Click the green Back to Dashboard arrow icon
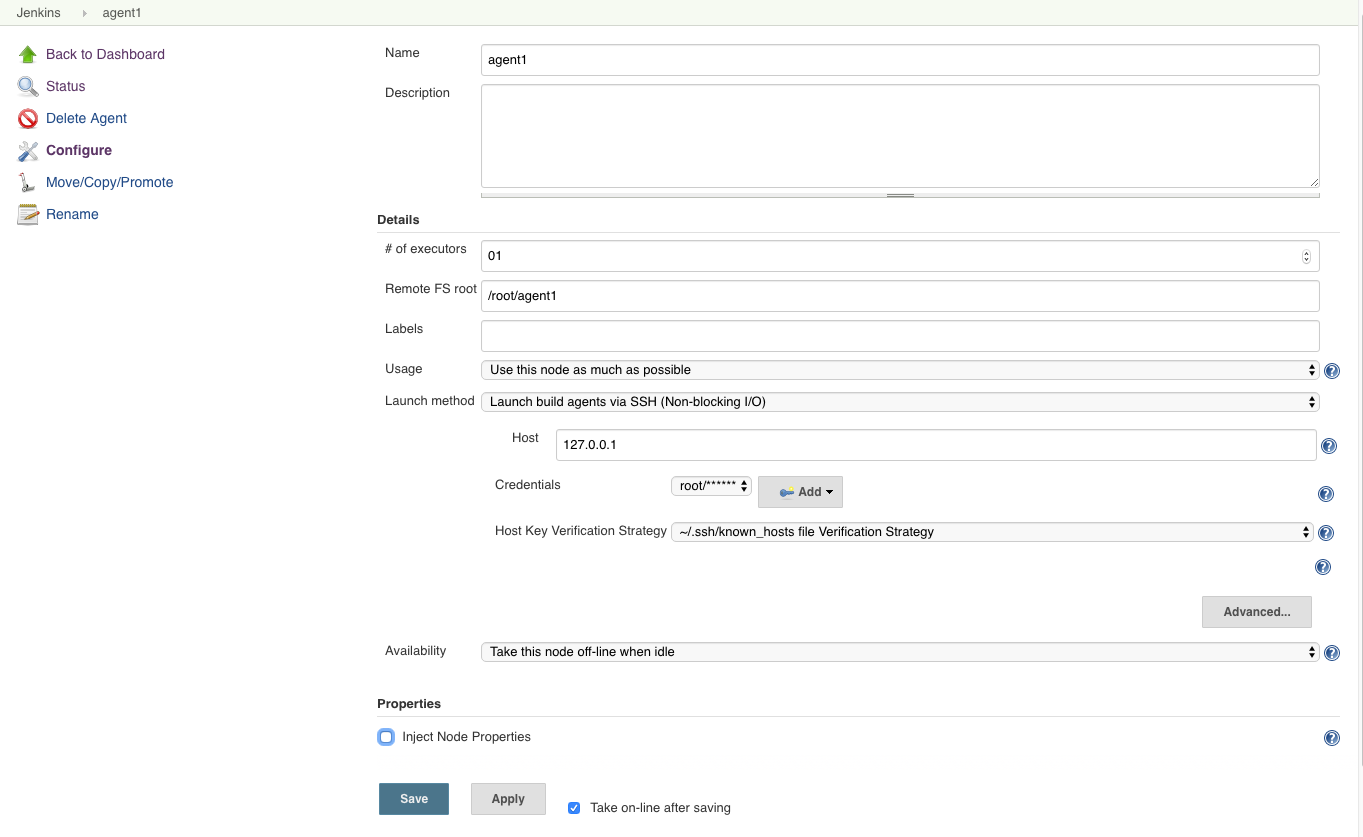 [x=28, y=54]
